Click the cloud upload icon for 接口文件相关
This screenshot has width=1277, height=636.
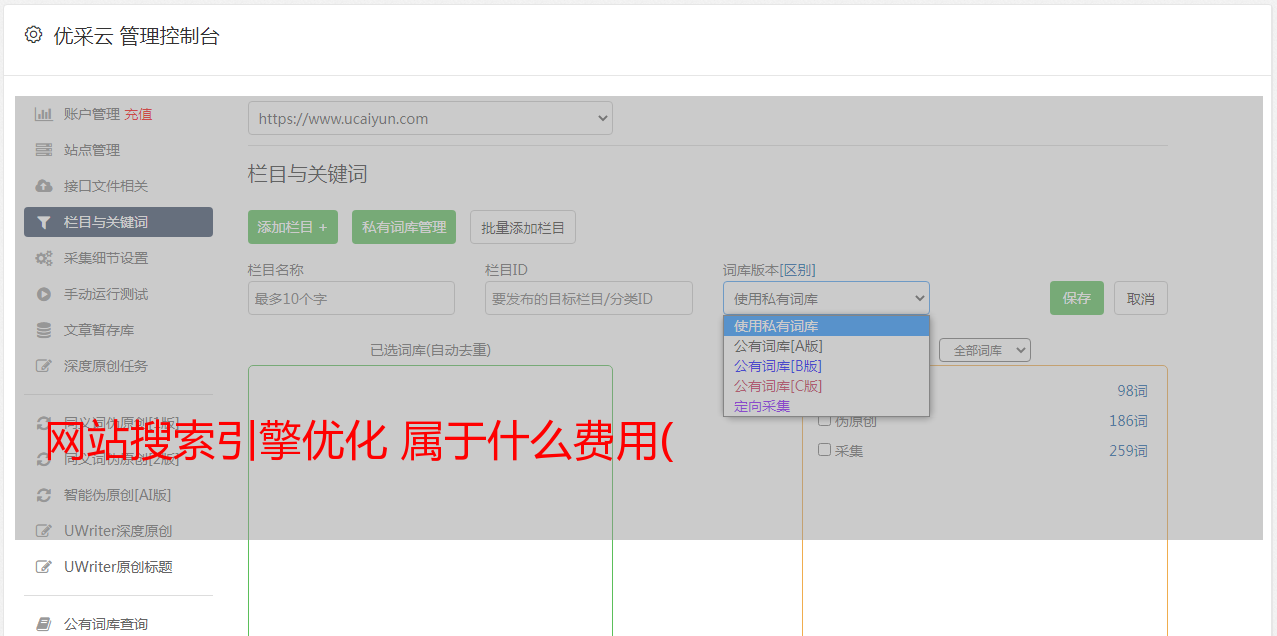tap(43, 186)
